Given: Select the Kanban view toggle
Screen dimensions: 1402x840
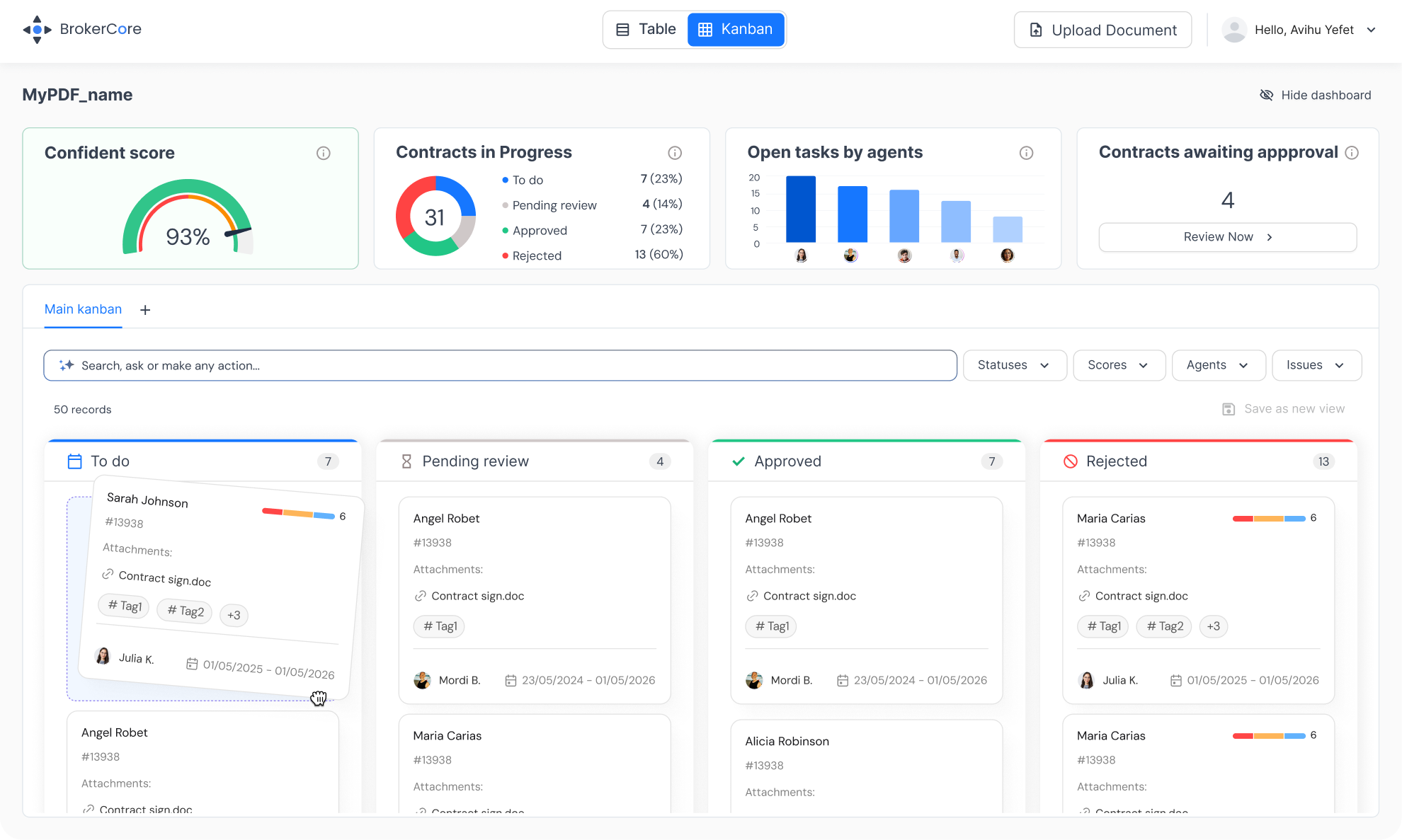Looking at the screenshot, I should 736,30.
